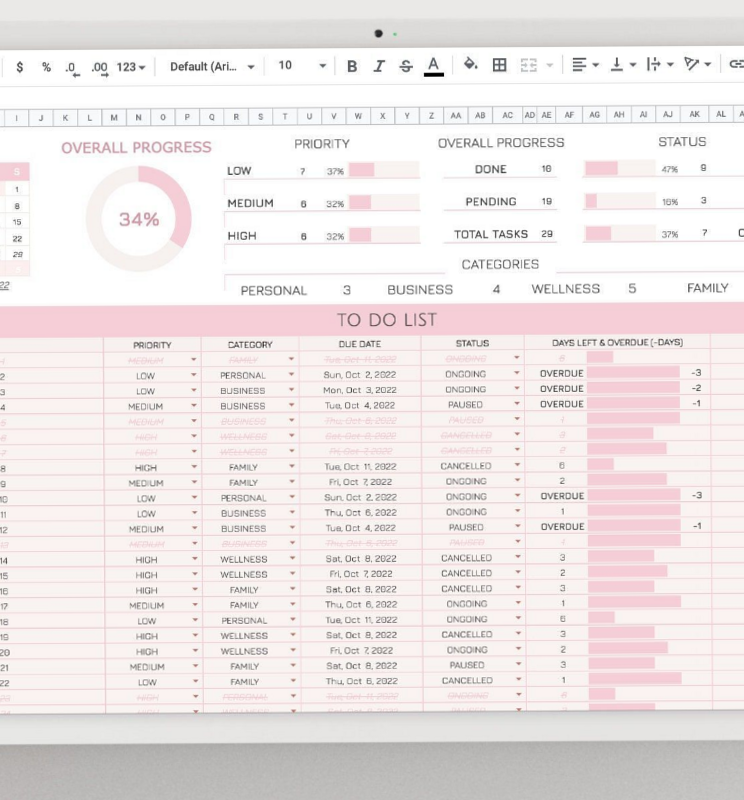Format as currency with dollar icon
This screenshot has width=744, height=800.
[19, 67]
